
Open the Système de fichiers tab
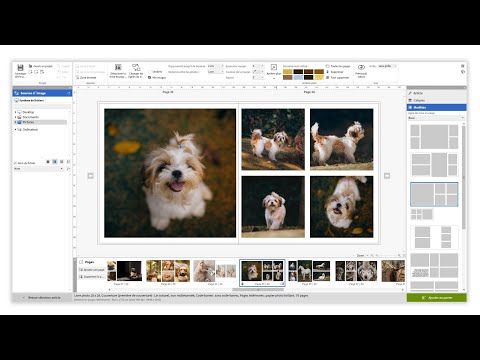(29, 100)
